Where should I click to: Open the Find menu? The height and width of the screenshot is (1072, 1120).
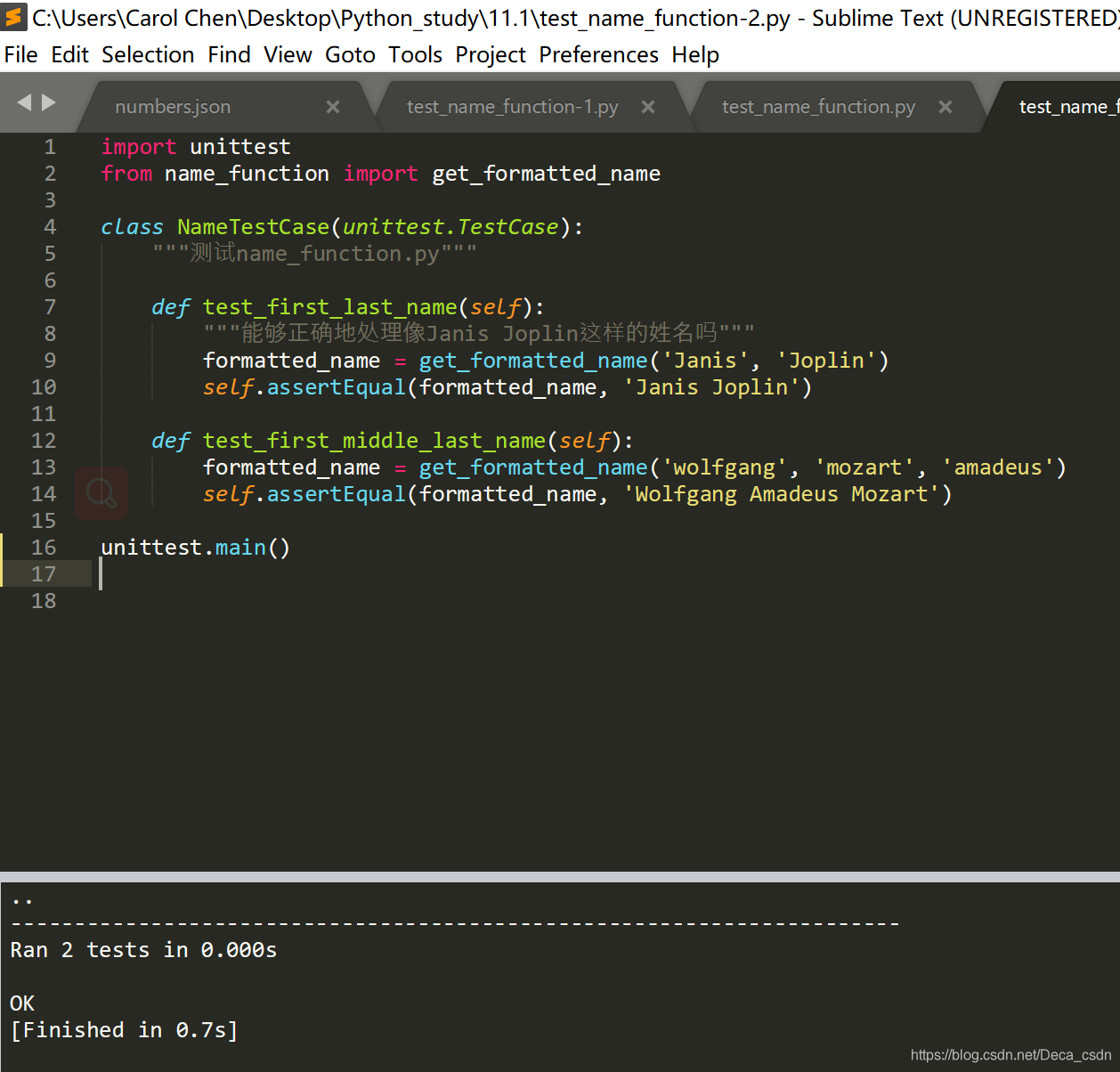pyautogui.click(x=229, y=55)
